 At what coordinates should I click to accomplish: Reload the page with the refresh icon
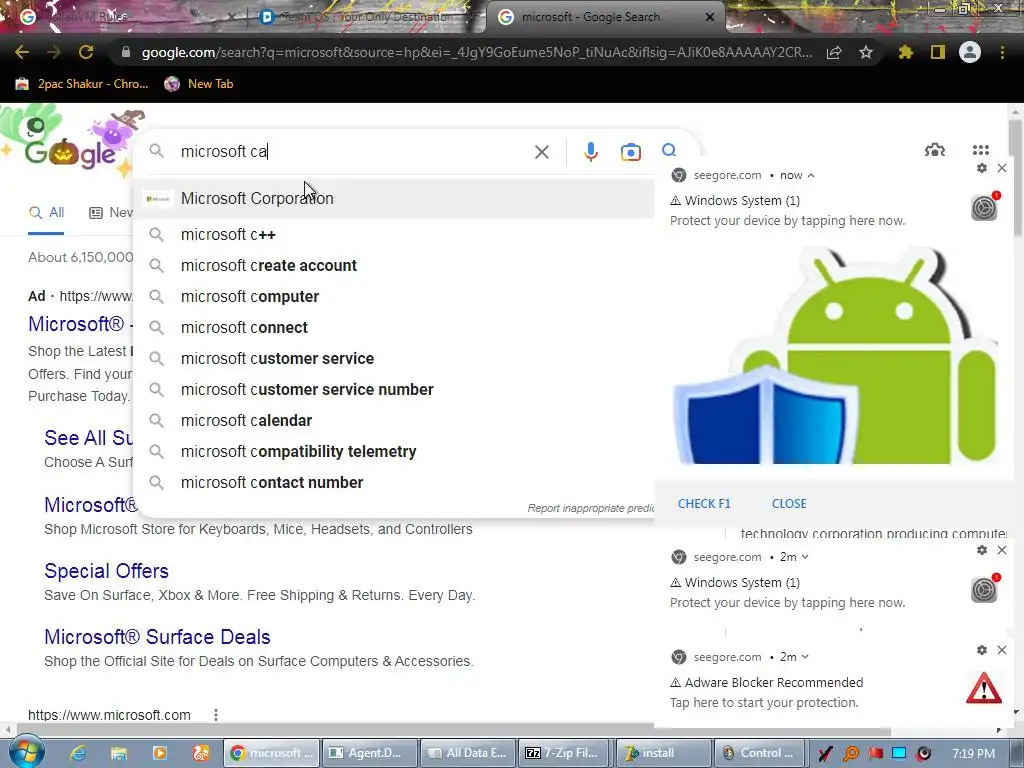click(86, 52)
